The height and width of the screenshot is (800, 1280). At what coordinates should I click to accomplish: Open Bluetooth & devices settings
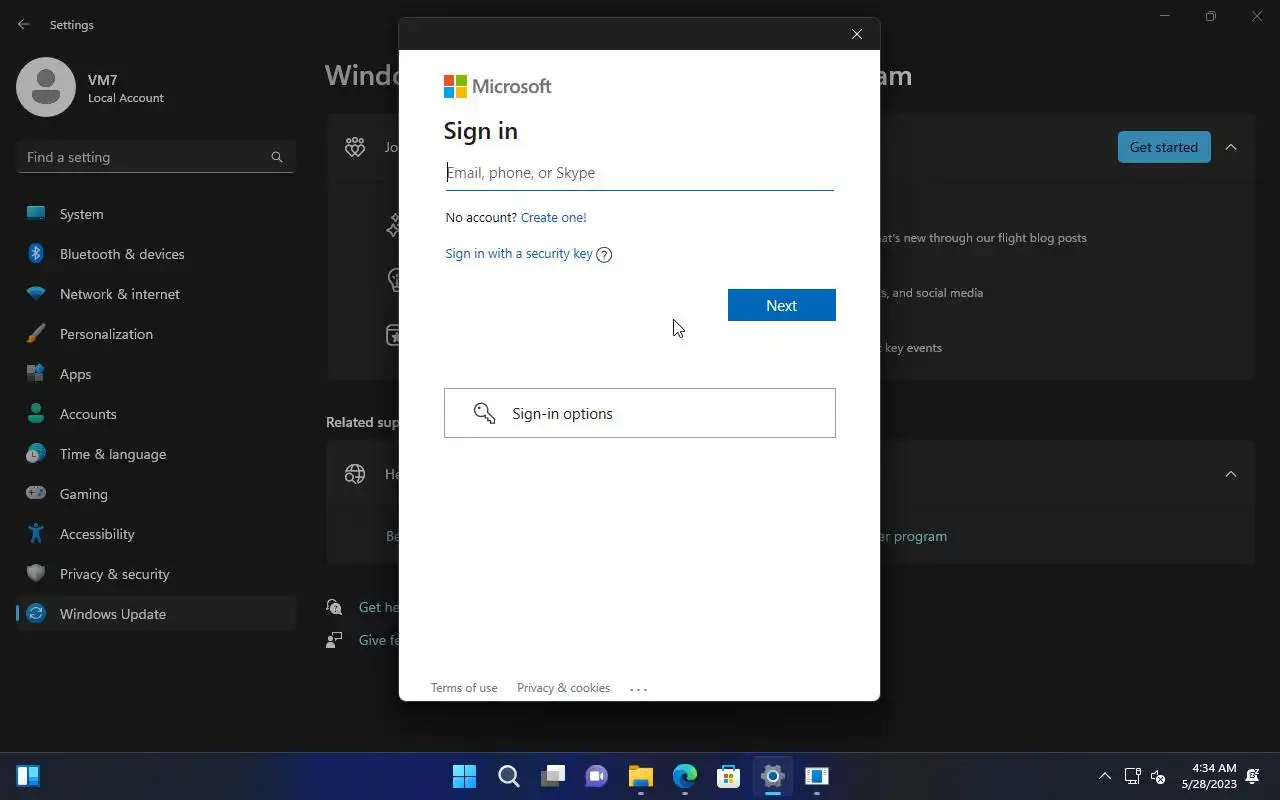(156, 254)
